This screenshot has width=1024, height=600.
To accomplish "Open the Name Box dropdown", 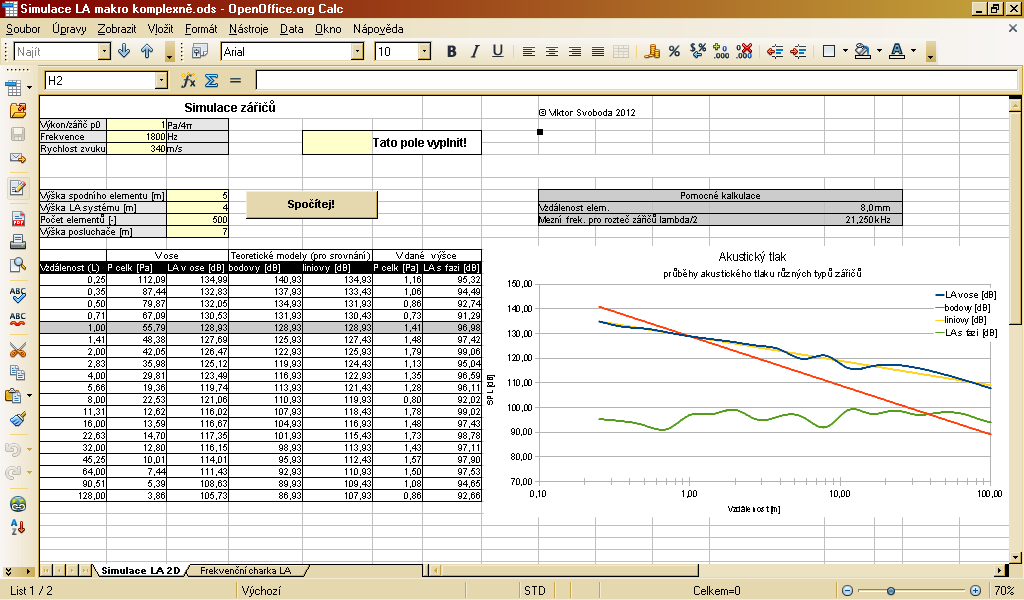I will pos(161,81).
